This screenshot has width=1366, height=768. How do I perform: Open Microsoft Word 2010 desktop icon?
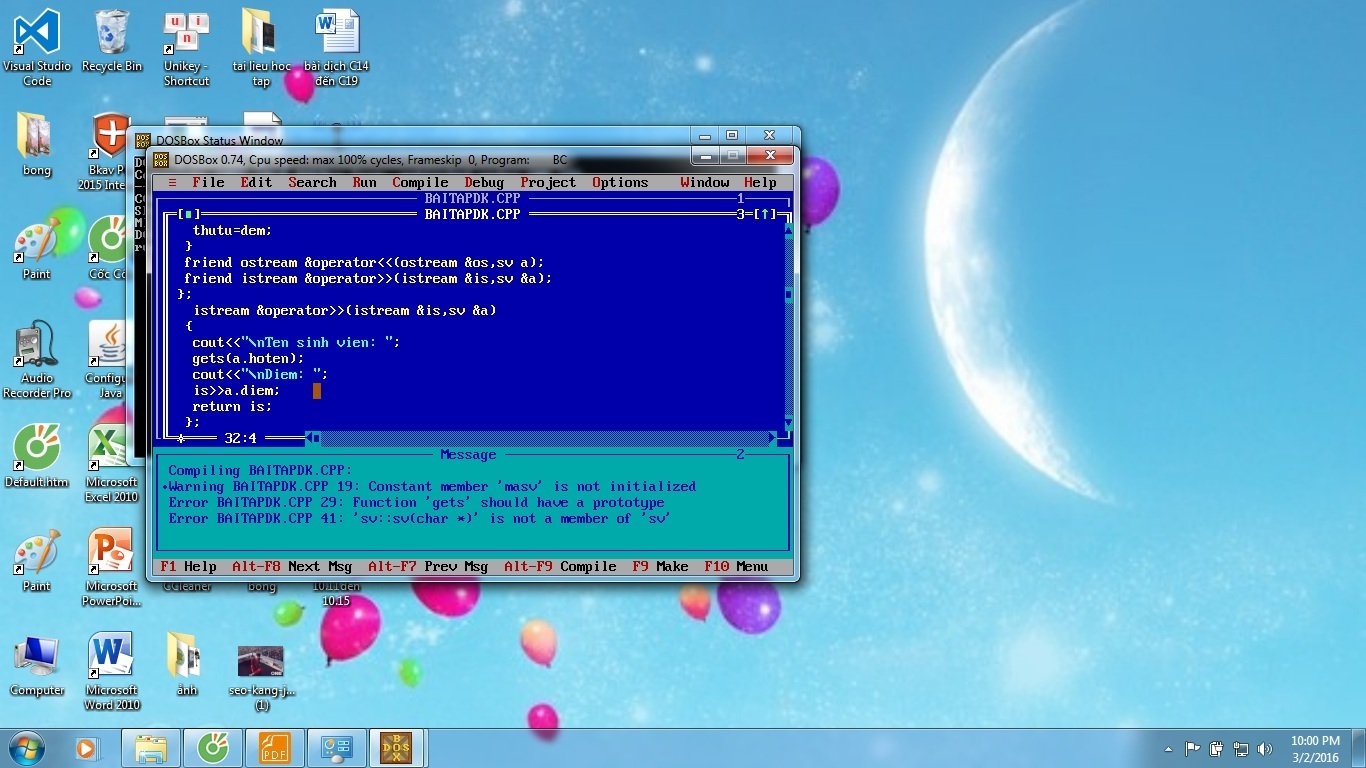tap(111, 670)
